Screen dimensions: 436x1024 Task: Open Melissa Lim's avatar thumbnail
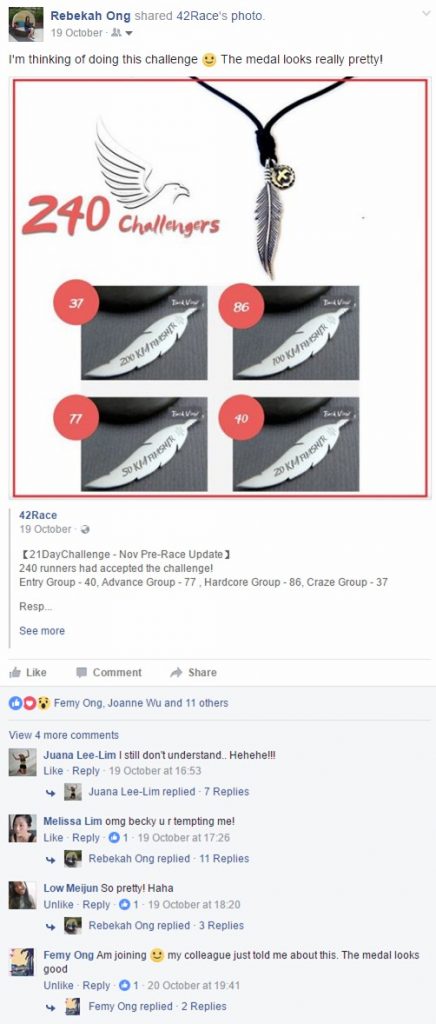coord(22,828)
